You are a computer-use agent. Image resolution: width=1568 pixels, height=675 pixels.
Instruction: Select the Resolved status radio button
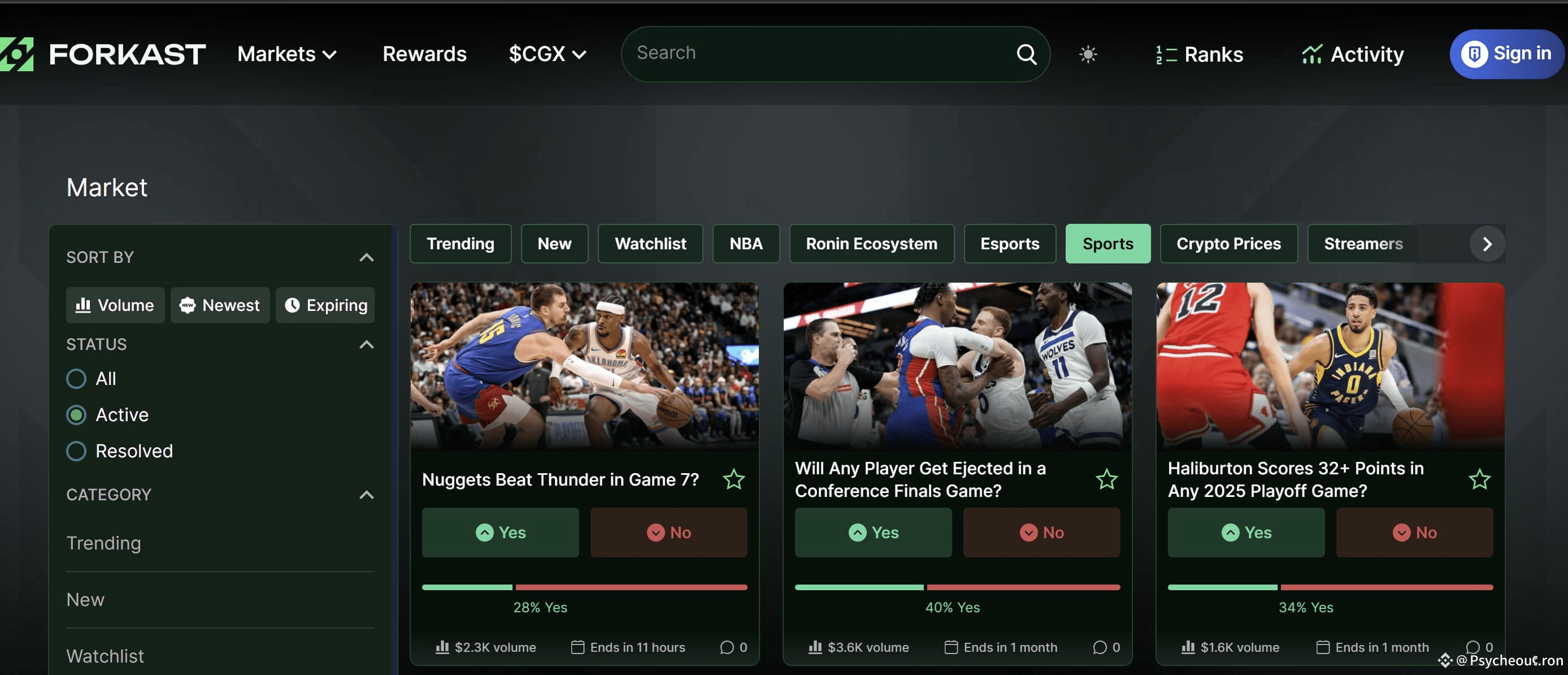point(76,451)
